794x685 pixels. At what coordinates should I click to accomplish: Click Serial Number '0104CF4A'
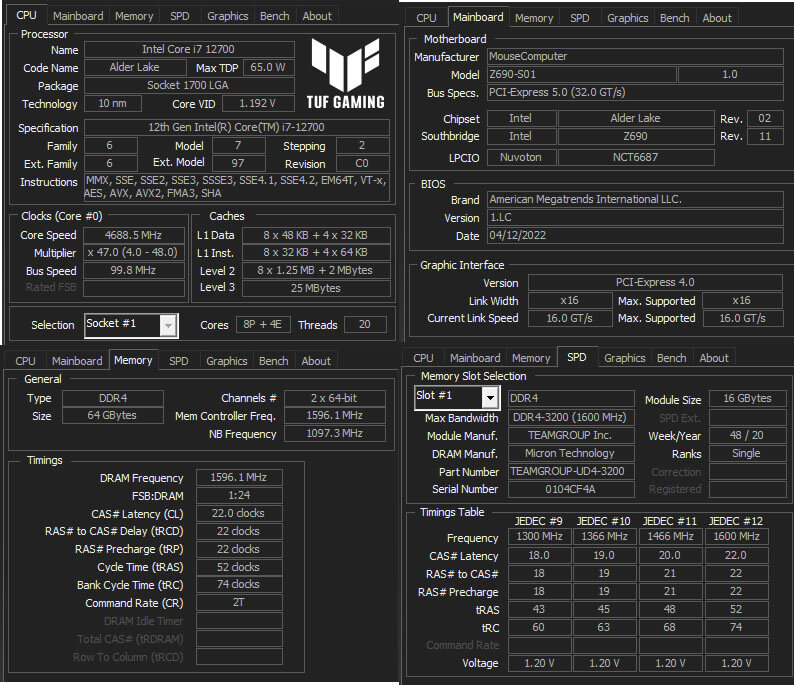(x=571, y=489)
